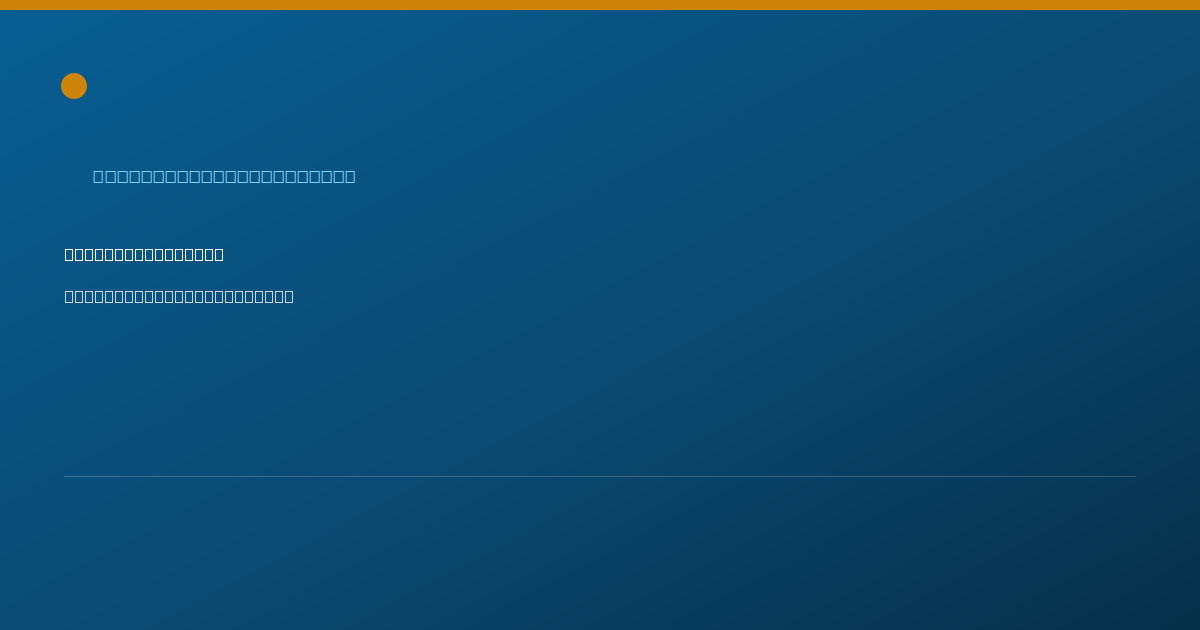Click the orange bar along the top edge
1200x630 pixels.
(x=600, y=5)
